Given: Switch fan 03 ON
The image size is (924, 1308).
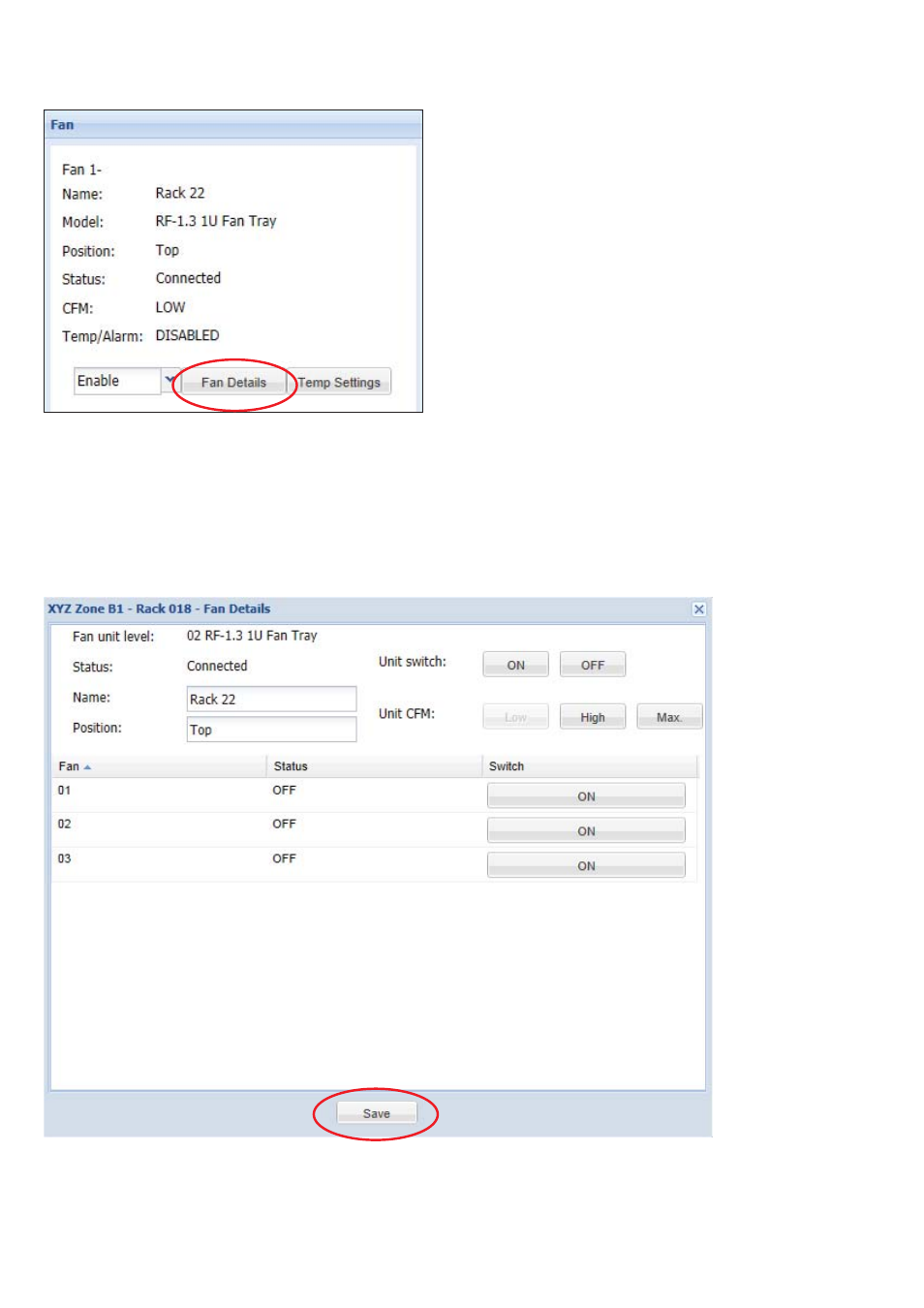Looking at the screenshot, I should point(586,866).
